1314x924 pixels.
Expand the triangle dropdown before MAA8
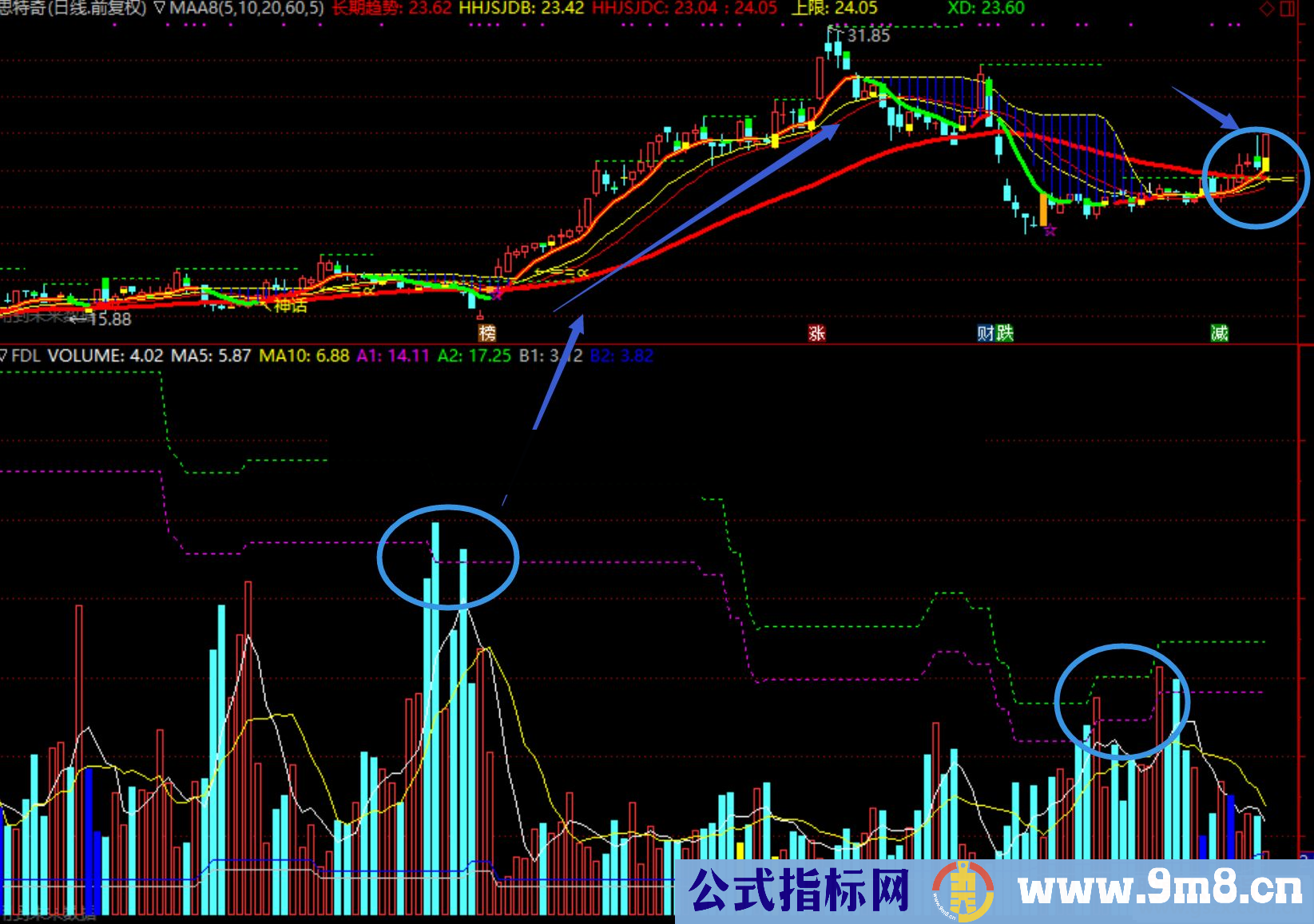pyautogui.click(x=159, y=9)
